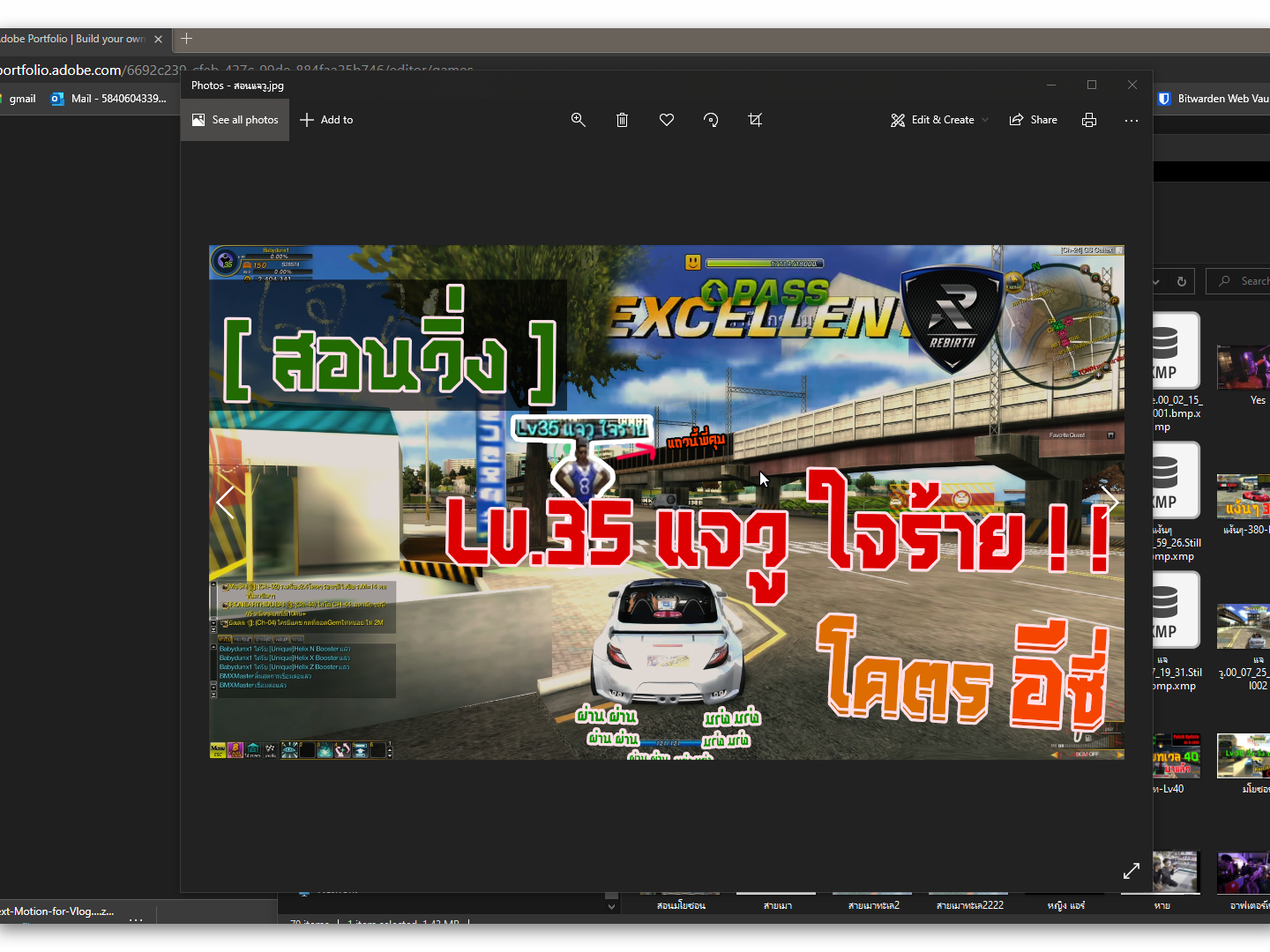Click the browser address bar URL
The image size is (1270, 952).
click(x=236, y=70)
